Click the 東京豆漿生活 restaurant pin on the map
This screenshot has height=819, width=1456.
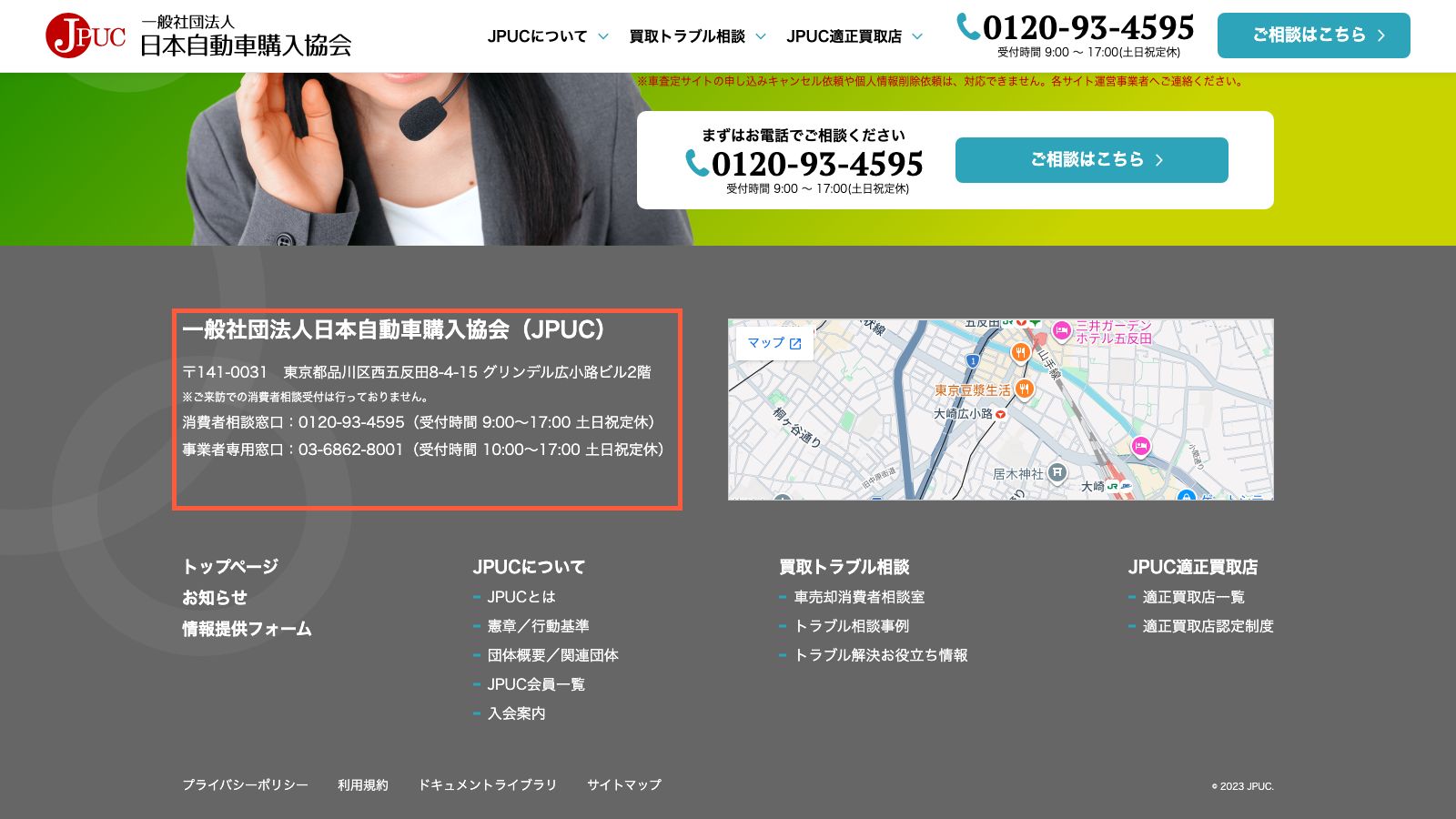[x=1025, y=390]
